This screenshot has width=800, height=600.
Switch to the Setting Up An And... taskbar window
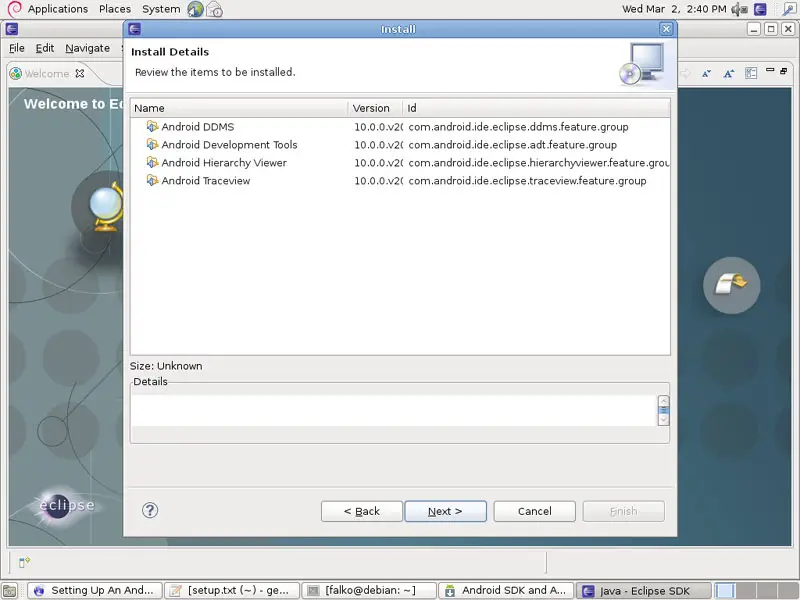click(x=95, y=591)
